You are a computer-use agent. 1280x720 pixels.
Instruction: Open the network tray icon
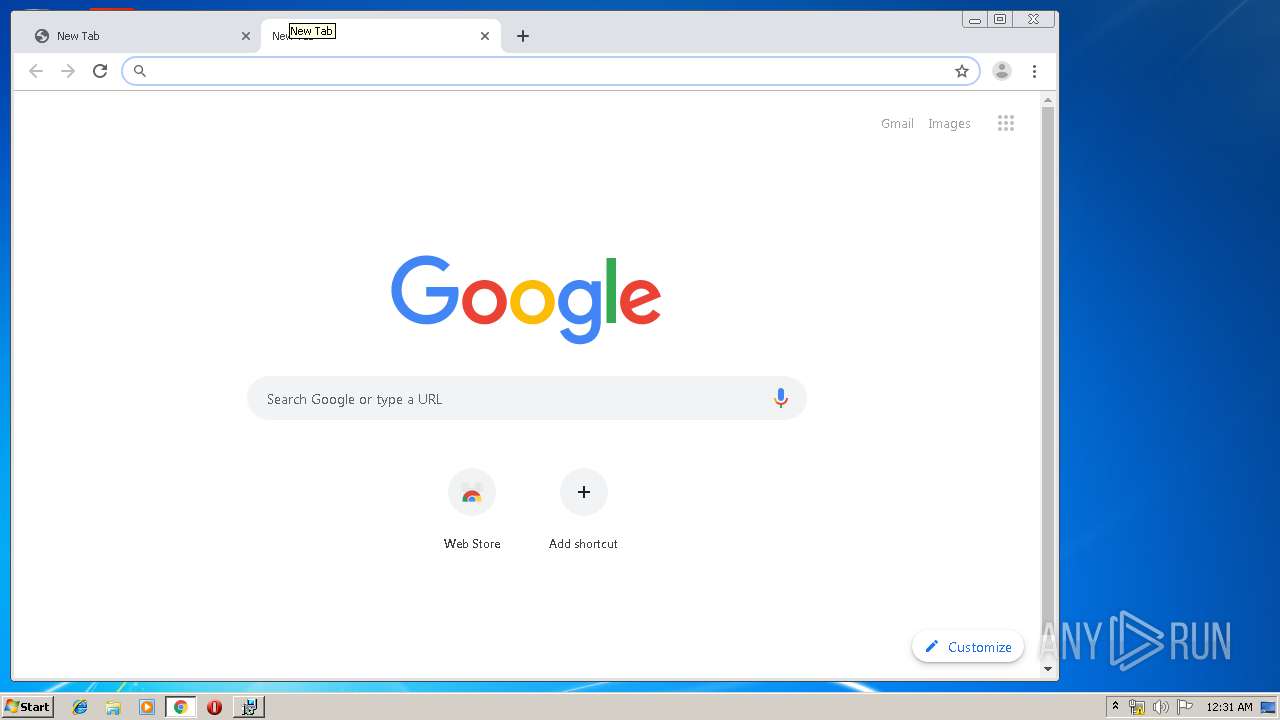coord(1137,707)
